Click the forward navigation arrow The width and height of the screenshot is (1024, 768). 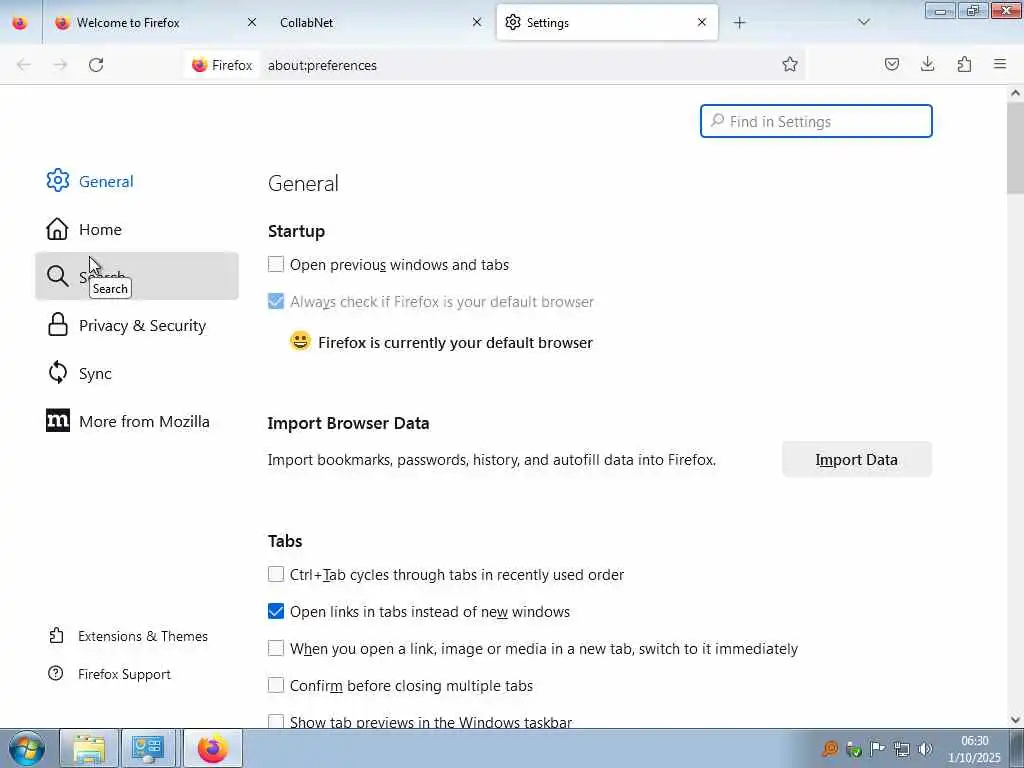pyautogui.click(x=60, y=65)
